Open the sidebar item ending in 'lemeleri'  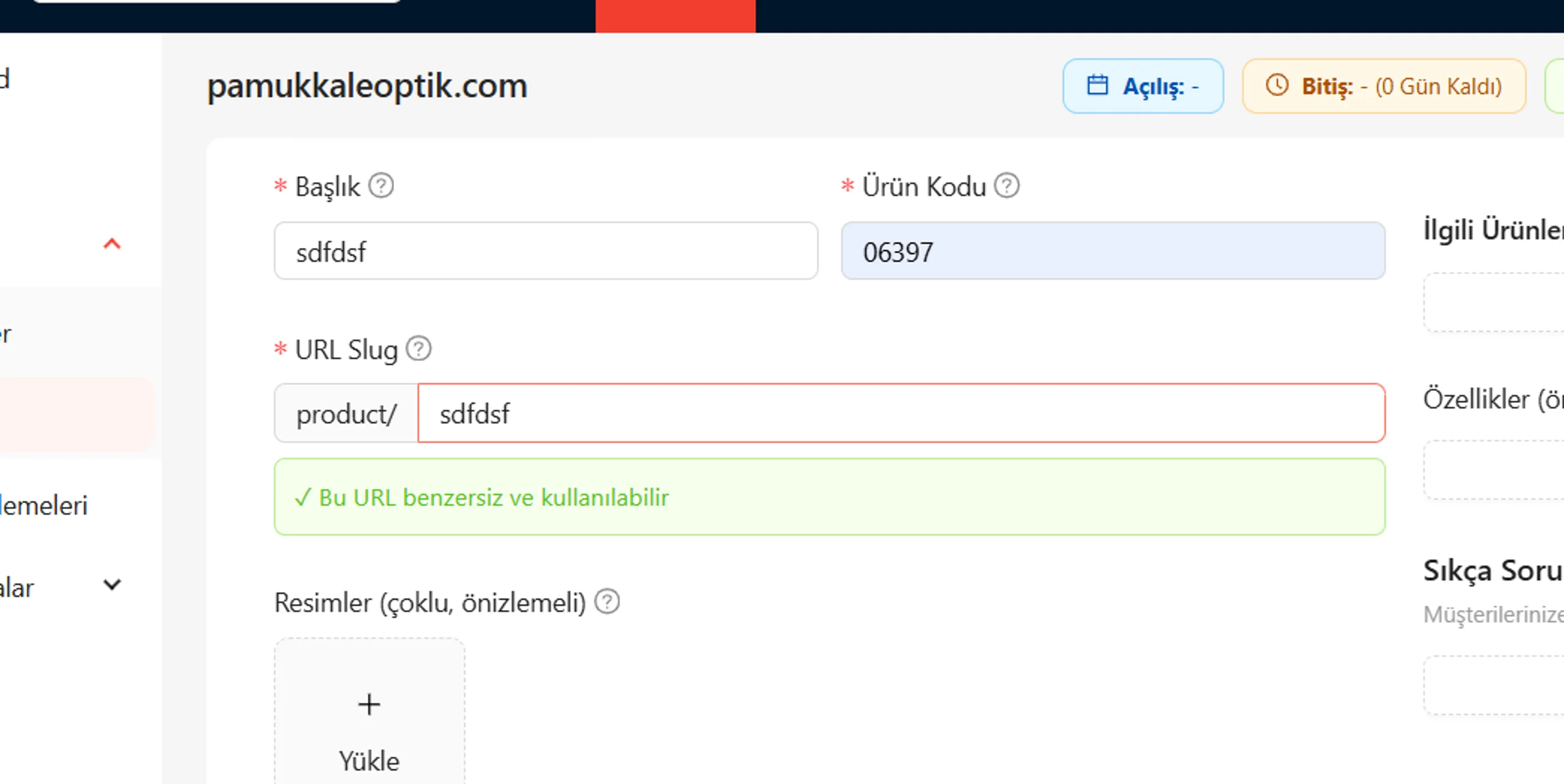pyautogui.click(x=44, y=506)
